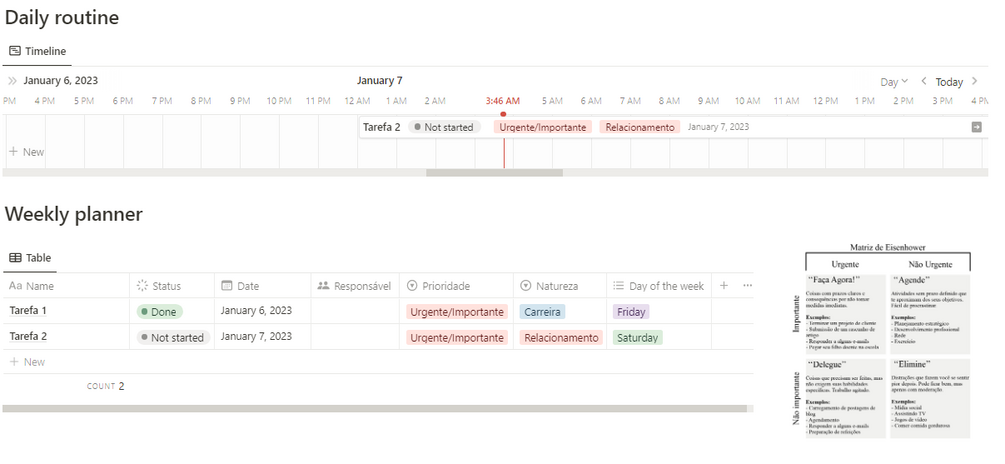The width and height of the screenshot is (1005, 464).
Task: Open table options three-dot menu
Action: pos(747,286)
